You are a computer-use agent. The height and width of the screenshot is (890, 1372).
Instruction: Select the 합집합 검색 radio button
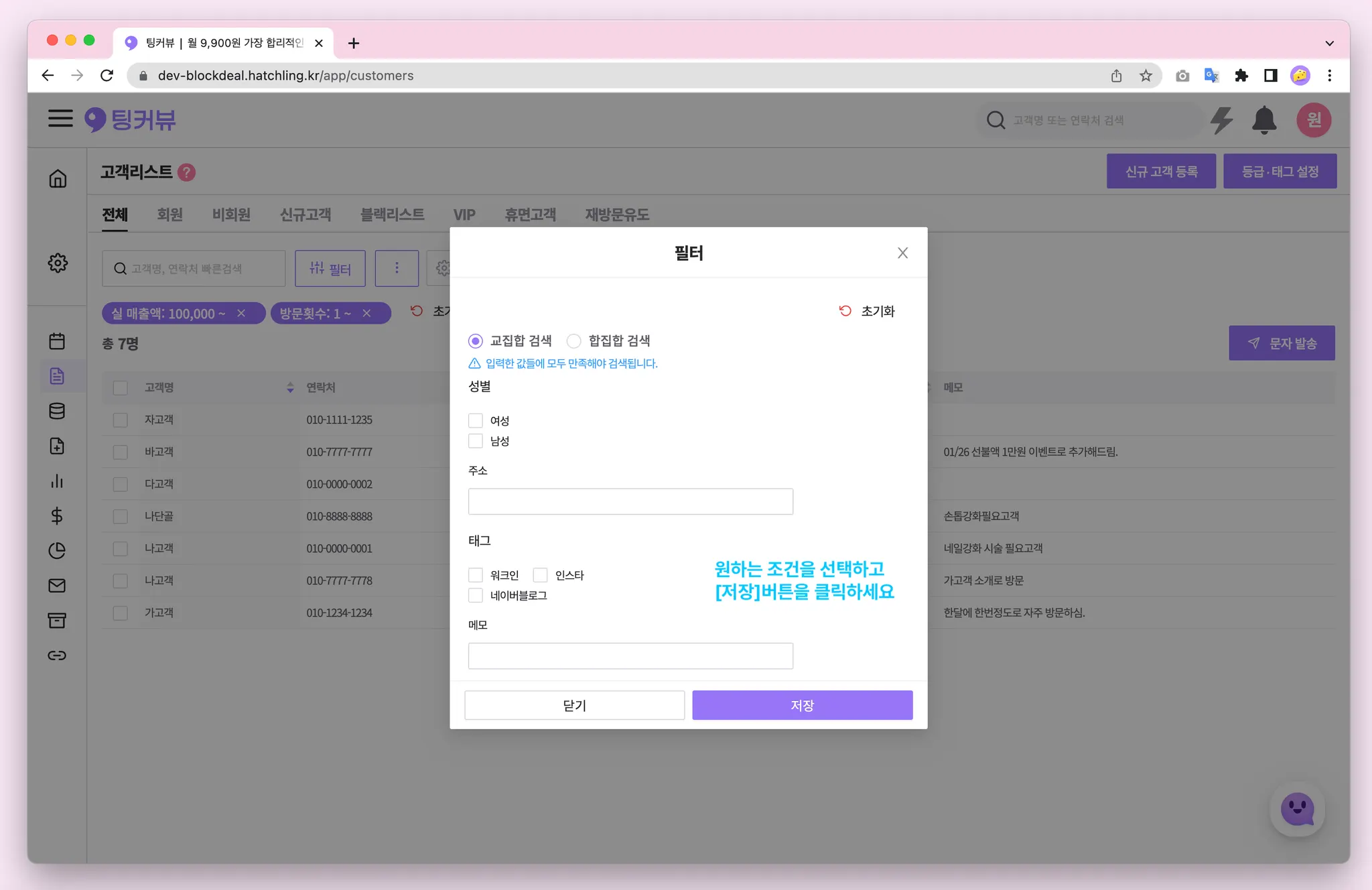tap(573, 341)
